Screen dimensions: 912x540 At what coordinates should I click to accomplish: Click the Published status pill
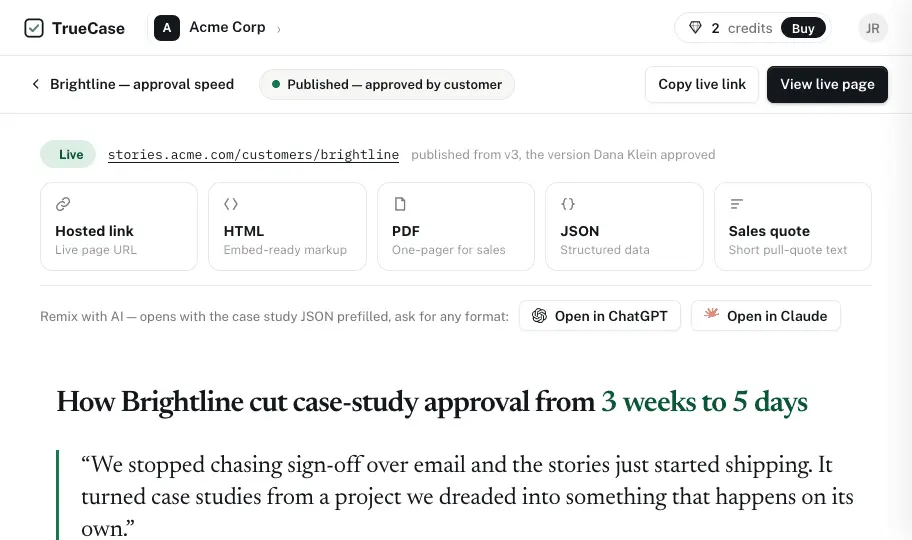(x=387, y=84)
